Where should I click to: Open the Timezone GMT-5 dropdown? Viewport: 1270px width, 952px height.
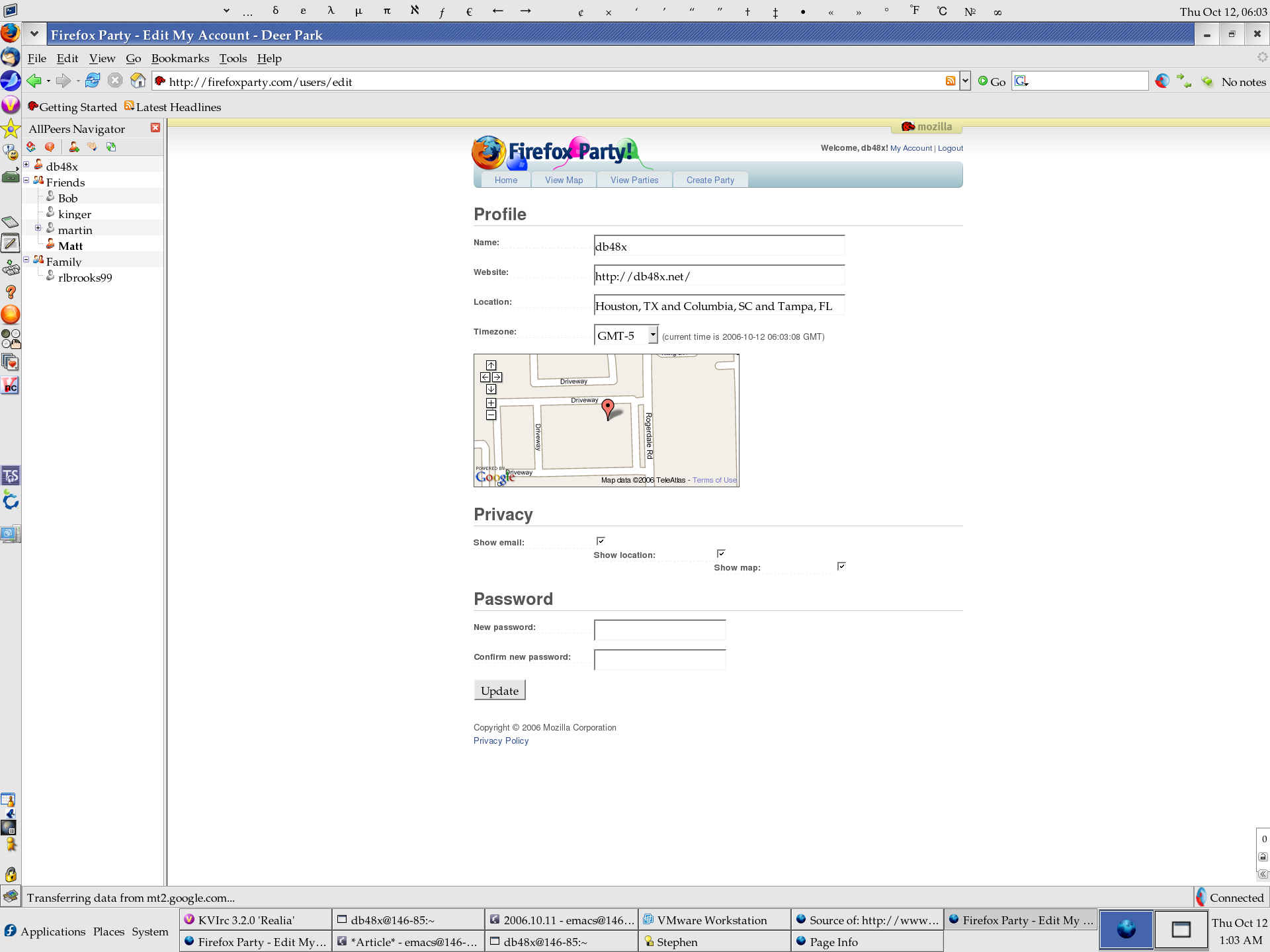pos(626,335)
